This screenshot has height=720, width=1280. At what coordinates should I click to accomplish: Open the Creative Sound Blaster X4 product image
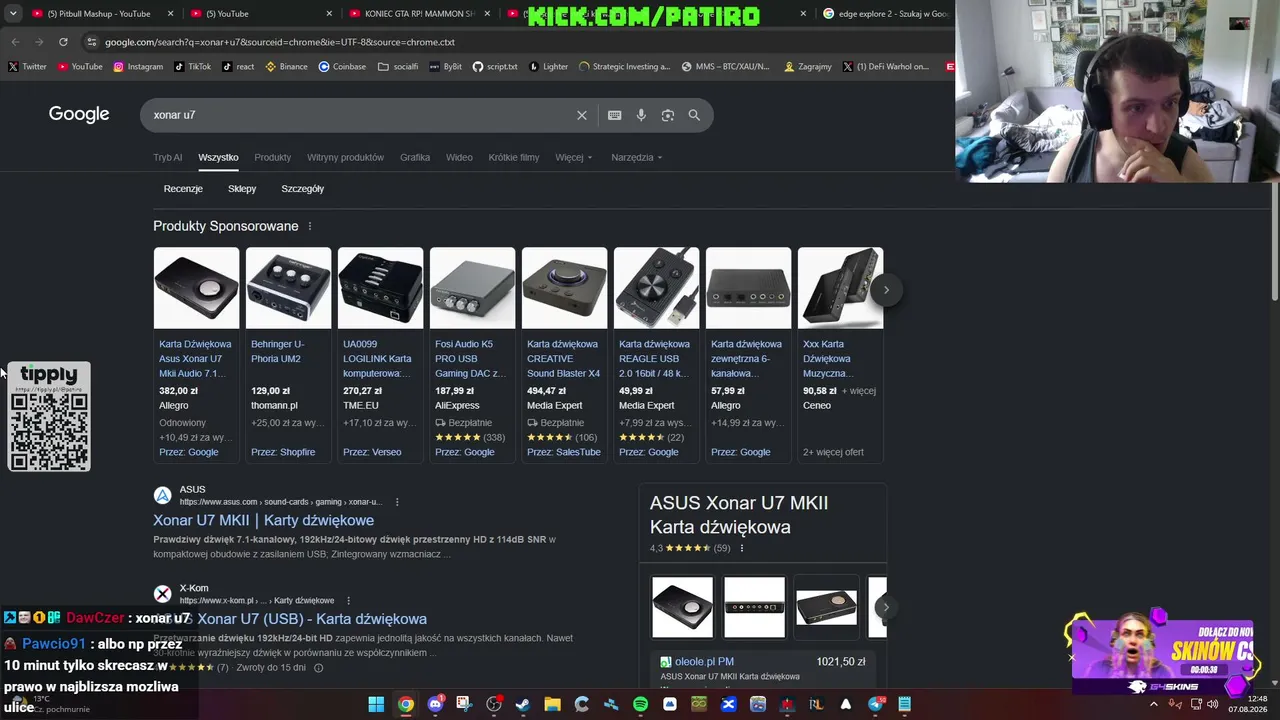point(564,288)
